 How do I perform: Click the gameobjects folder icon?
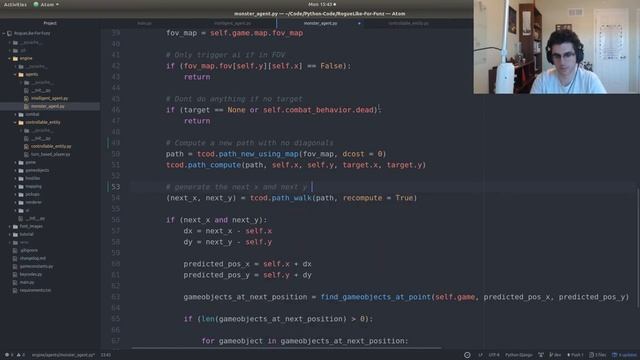(21, 170)
